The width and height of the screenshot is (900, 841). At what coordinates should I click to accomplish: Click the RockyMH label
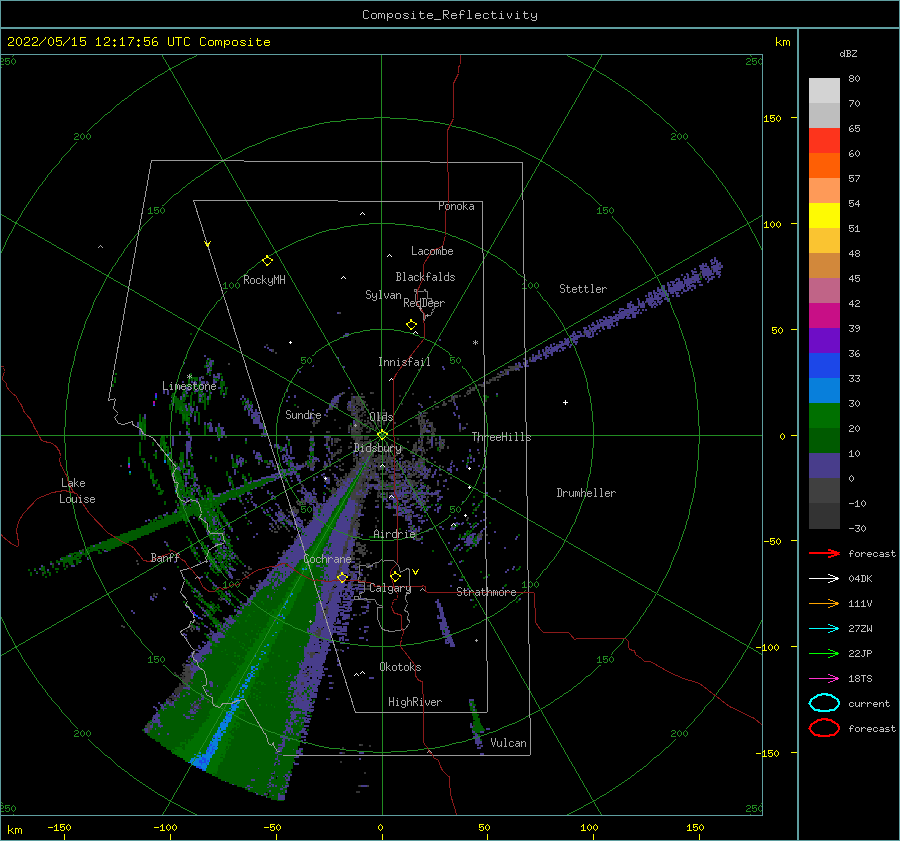[x=264, y=280]
